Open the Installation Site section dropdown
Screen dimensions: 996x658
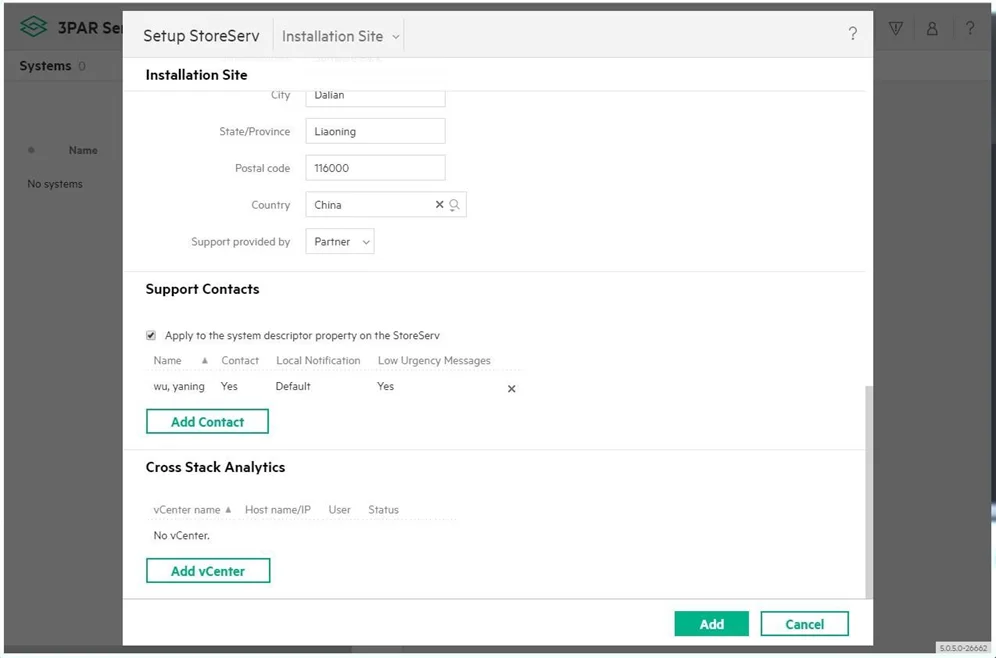tap(340, 36)
